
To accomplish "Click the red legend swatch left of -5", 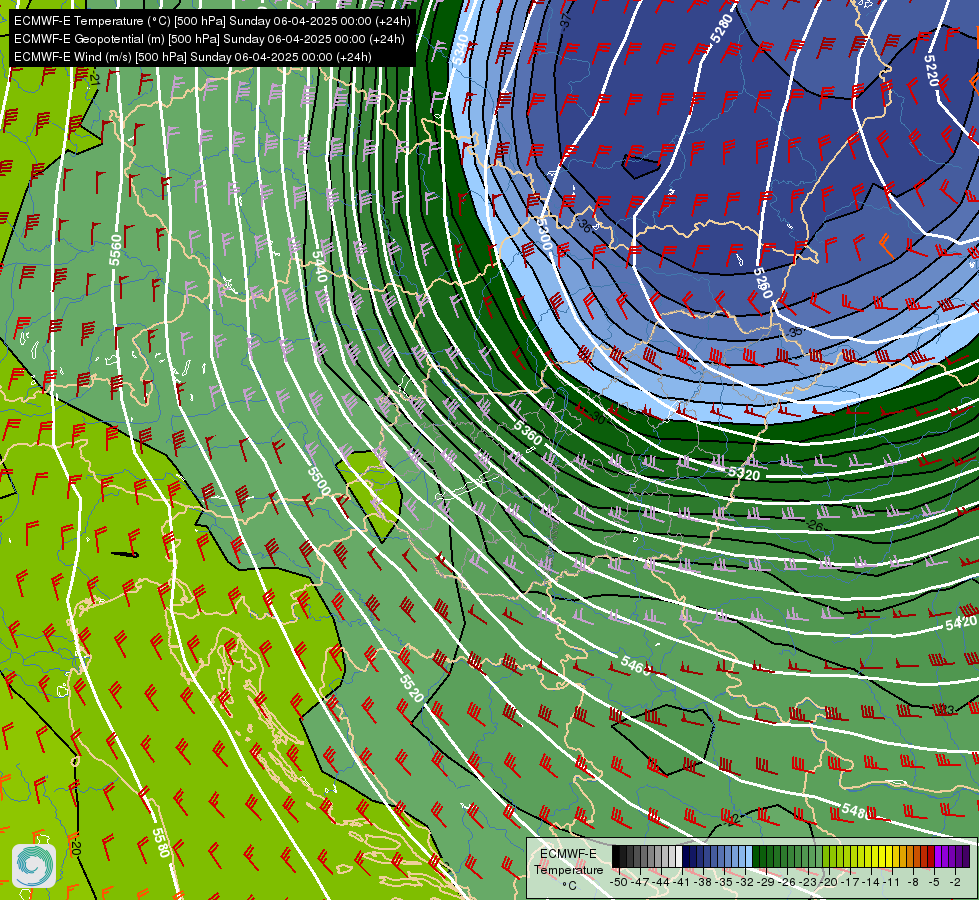I will [x=931, y=856].
